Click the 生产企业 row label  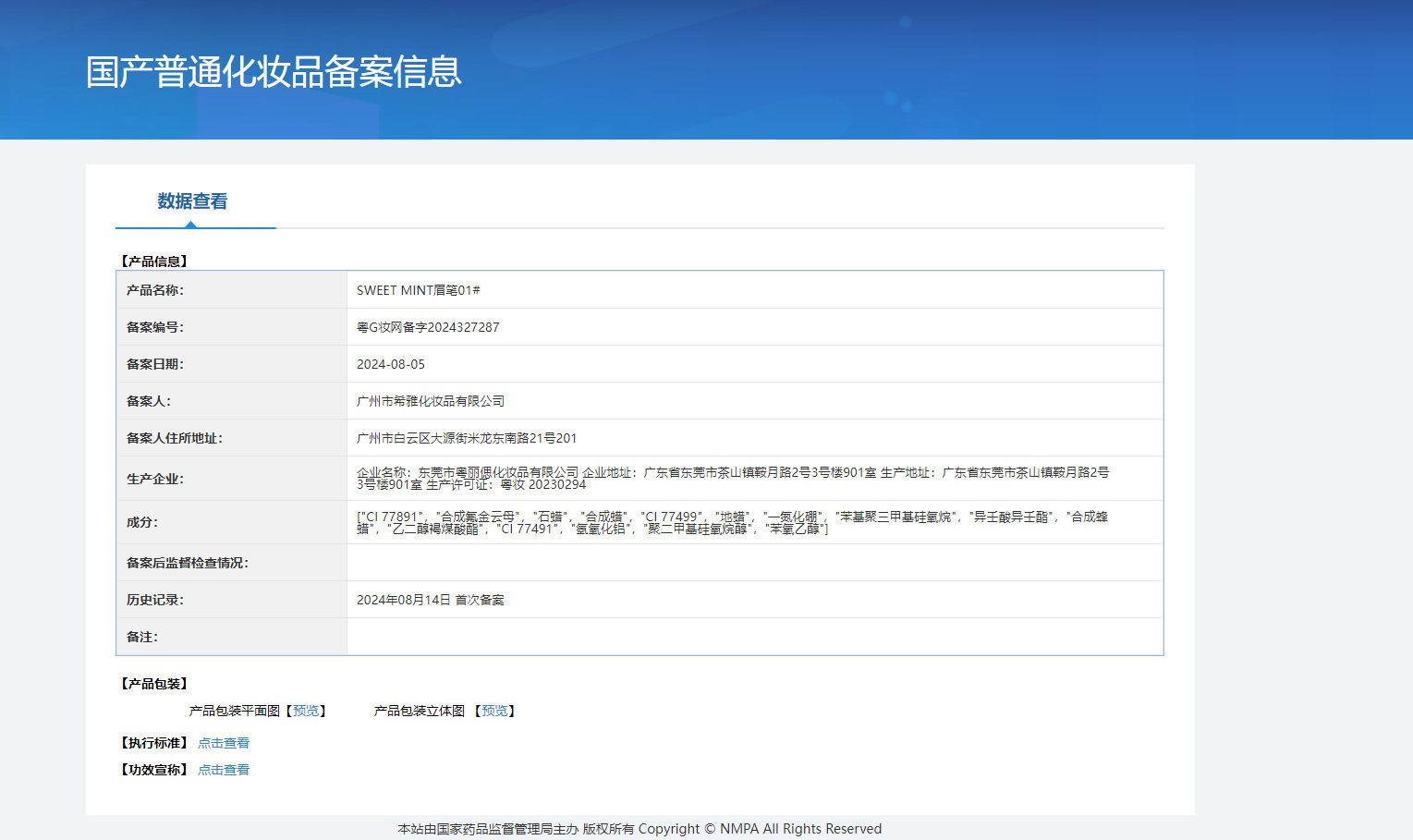(155, 479)
